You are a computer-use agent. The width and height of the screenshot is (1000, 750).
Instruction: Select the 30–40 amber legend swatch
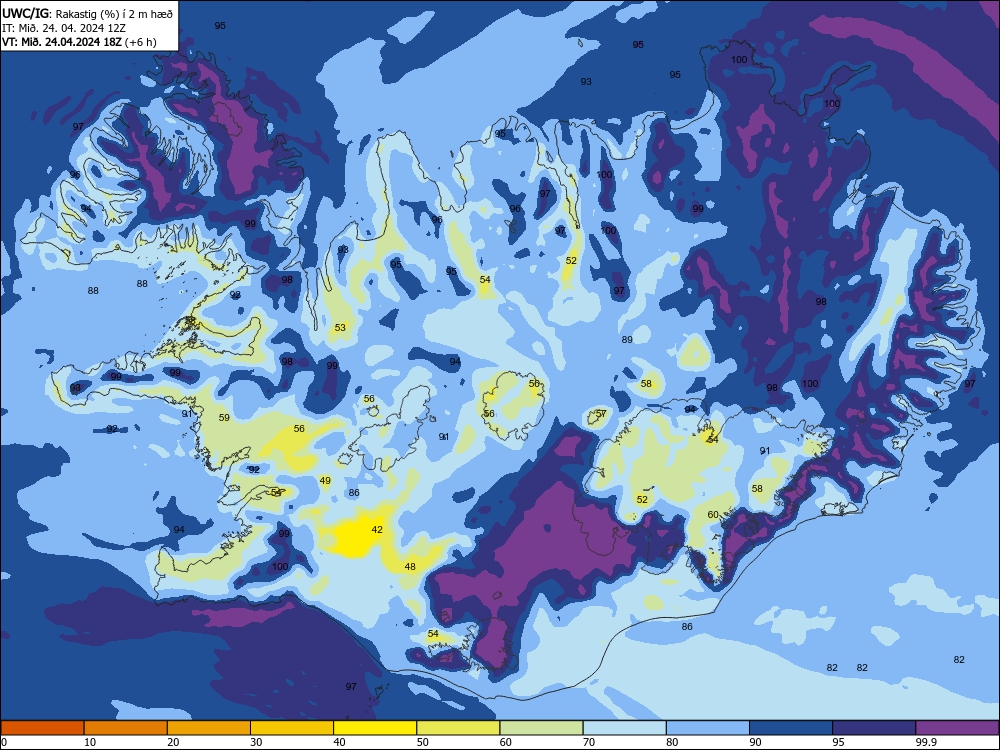292,728
